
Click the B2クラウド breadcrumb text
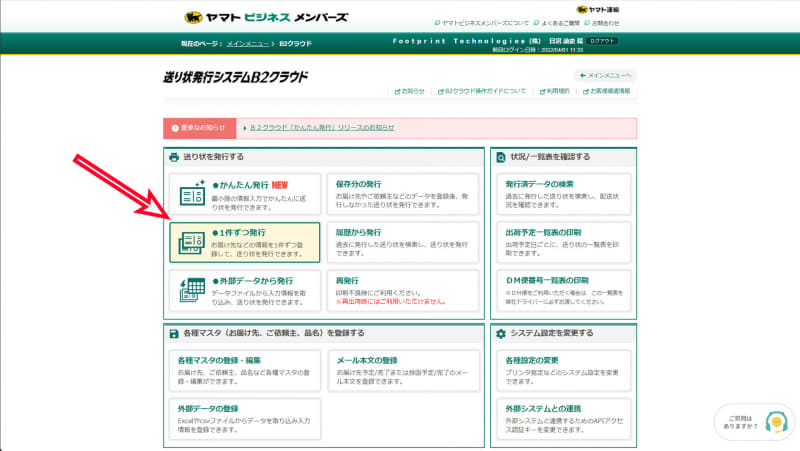tap(295, 44)
